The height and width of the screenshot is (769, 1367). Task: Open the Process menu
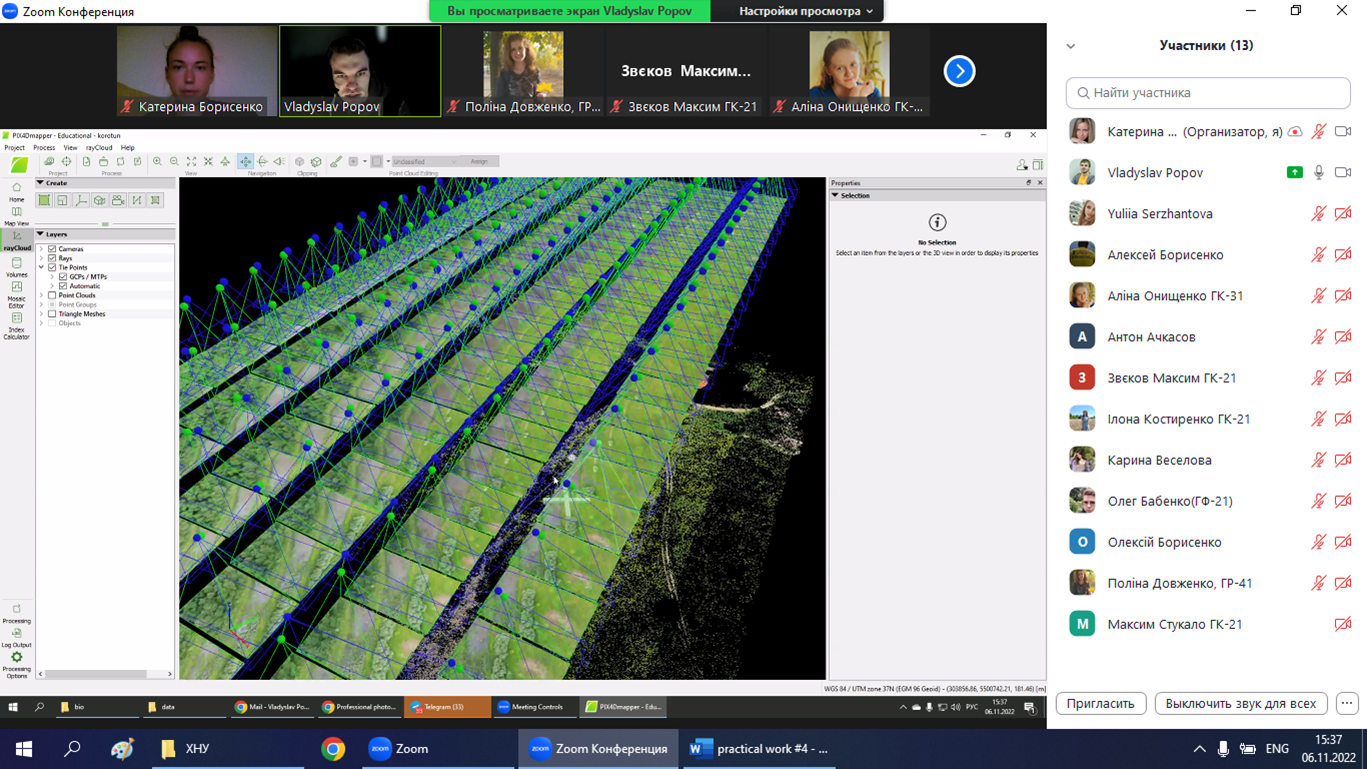44,148
